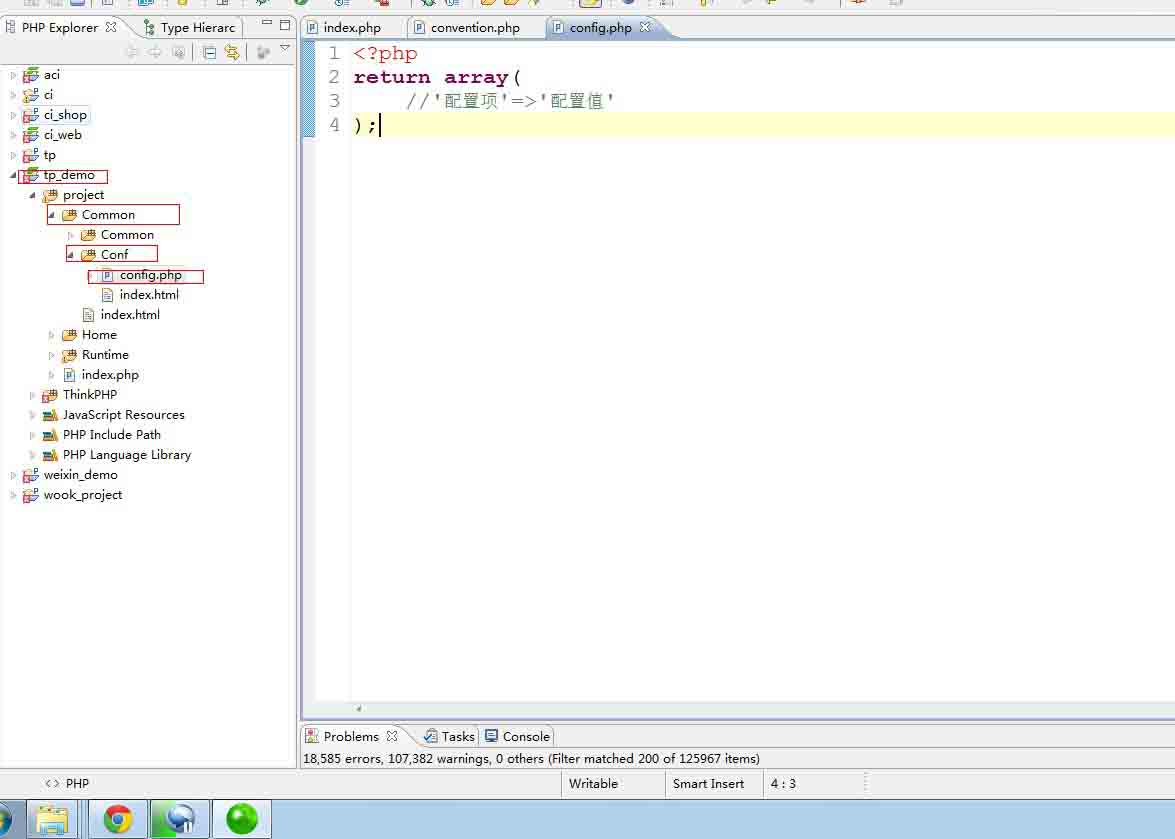Switch to the index.php editor tab
This screenshot has height=839, width=1175.
click(x=351, y=28)
